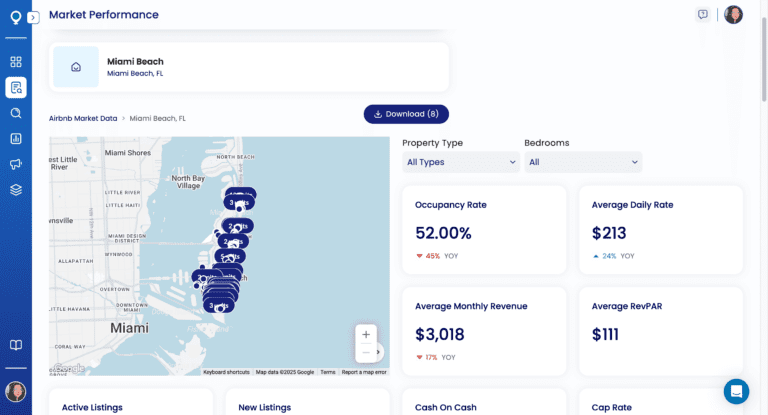Open the profile avatar in top right

click(x=733, y=14)
